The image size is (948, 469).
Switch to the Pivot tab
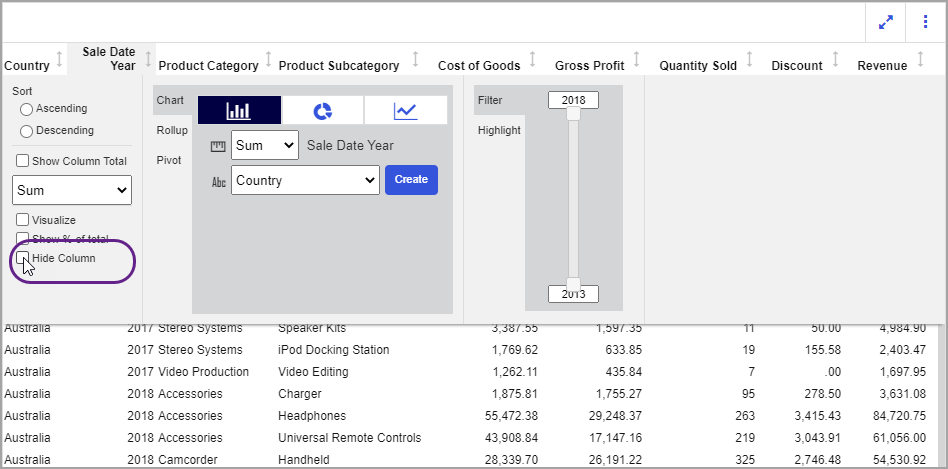(169, 161)
